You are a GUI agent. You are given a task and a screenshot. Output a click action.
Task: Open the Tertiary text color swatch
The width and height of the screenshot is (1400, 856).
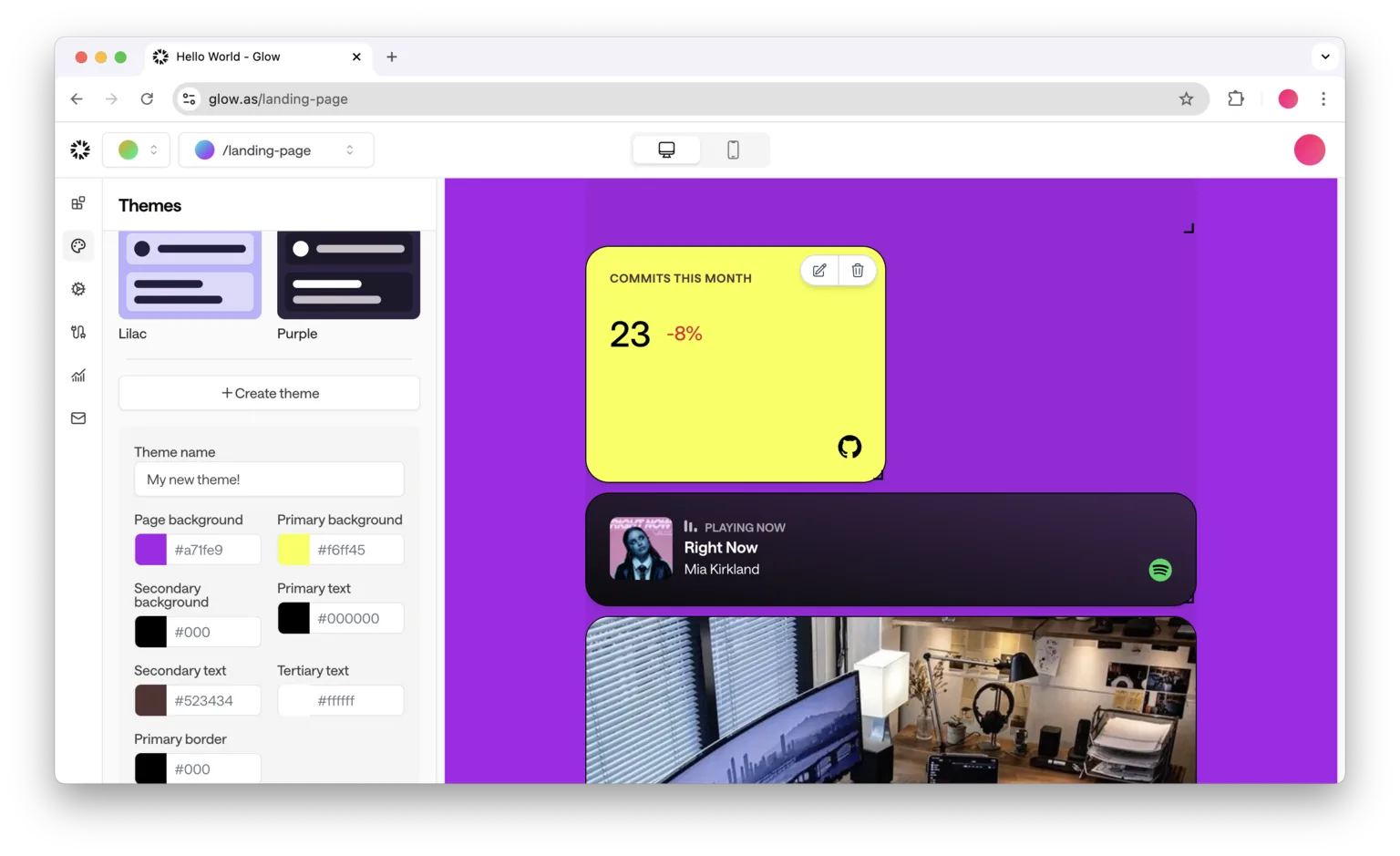pyautogui.click(x=293, y=700)
